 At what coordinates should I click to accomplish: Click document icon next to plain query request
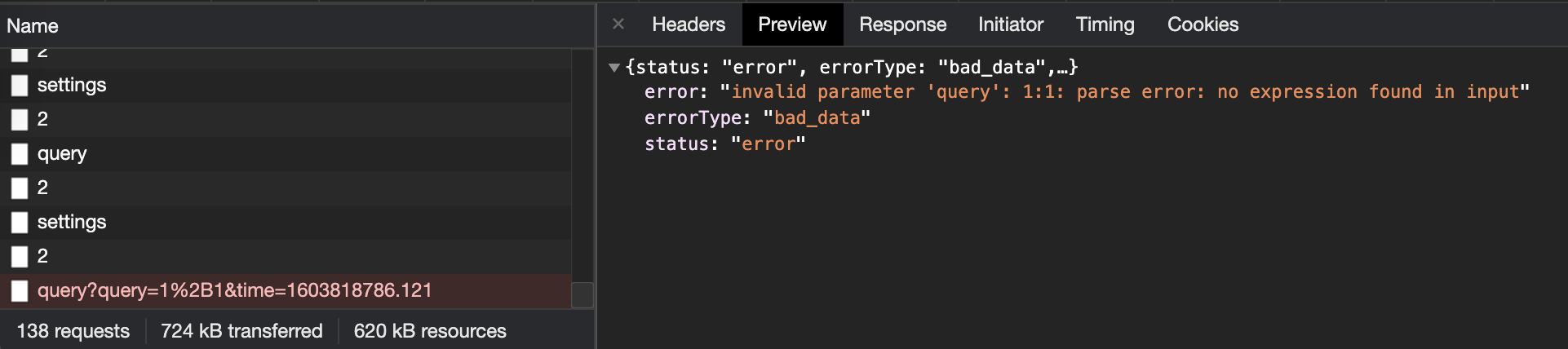20,154
